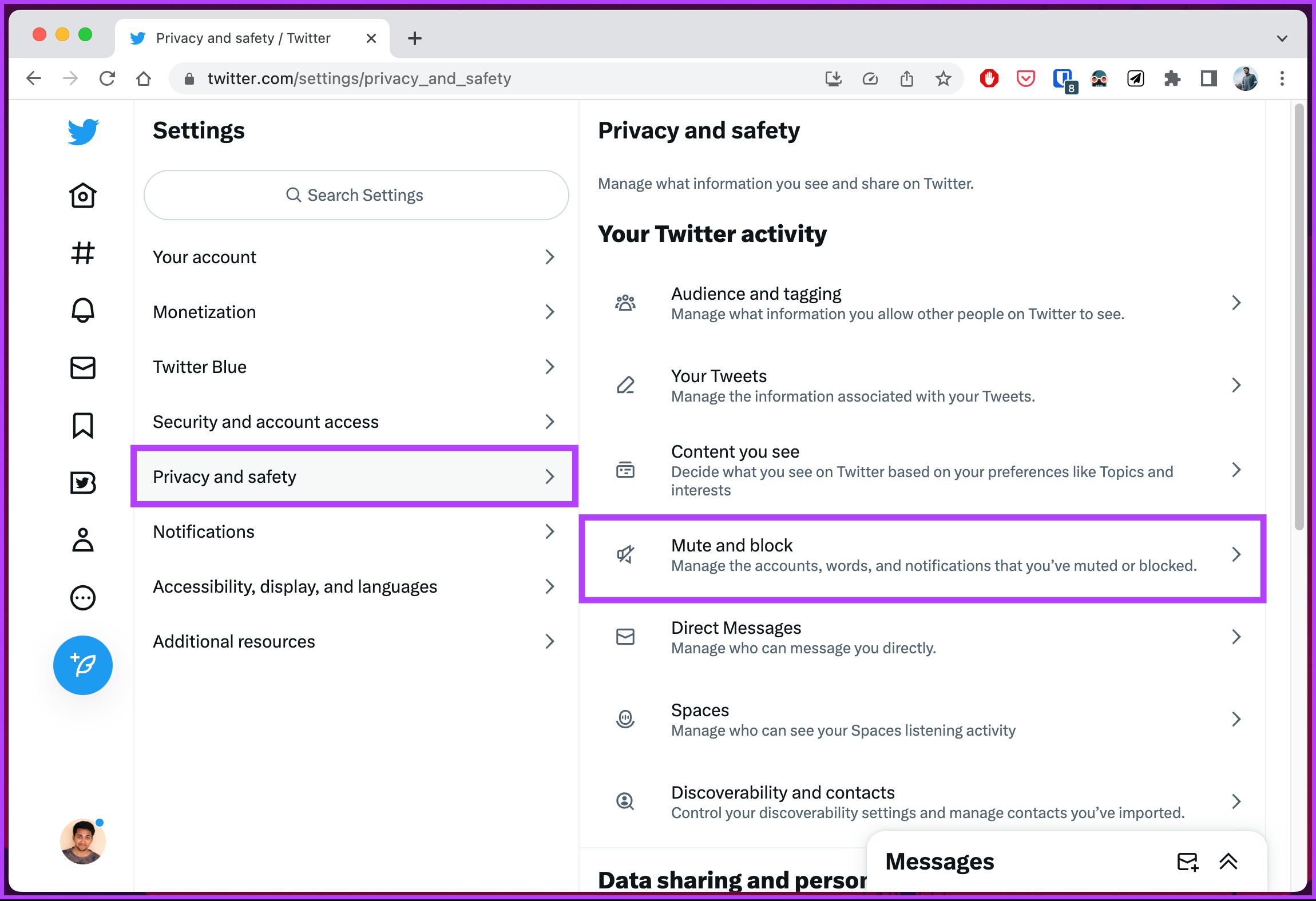
Task: Open the Chrome three-dot menu
Action: coord(1282,78)
